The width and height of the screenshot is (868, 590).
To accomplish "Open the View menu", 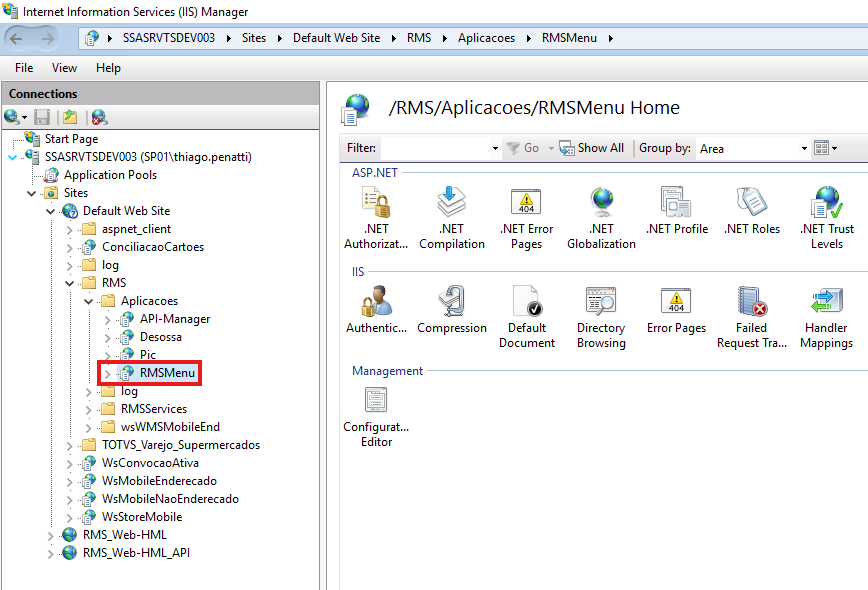I will point(64,68).
